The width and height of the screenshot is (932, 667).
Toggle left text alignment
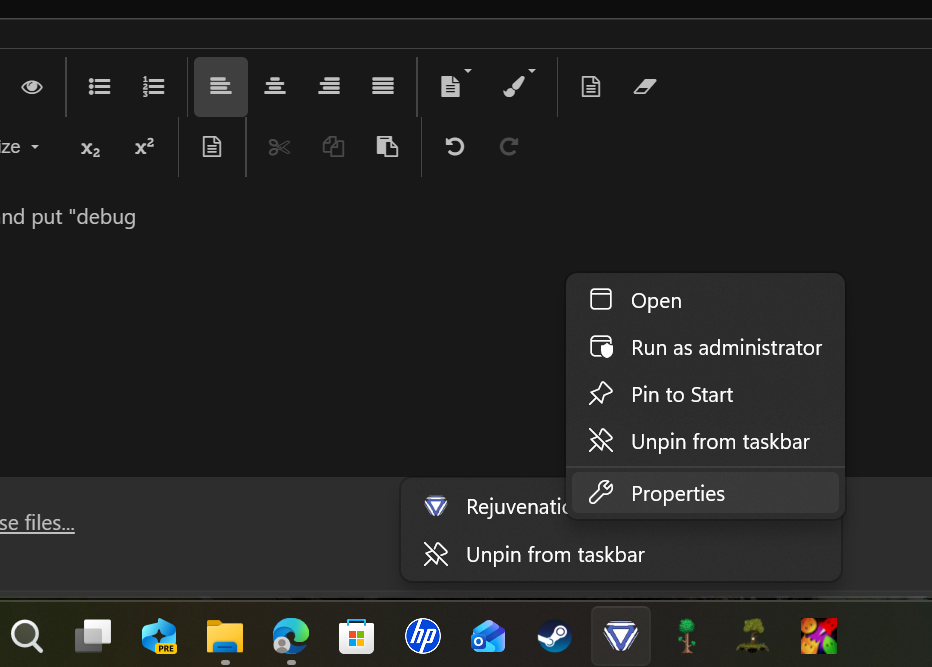pyautogui.click(x=221, y=87)
